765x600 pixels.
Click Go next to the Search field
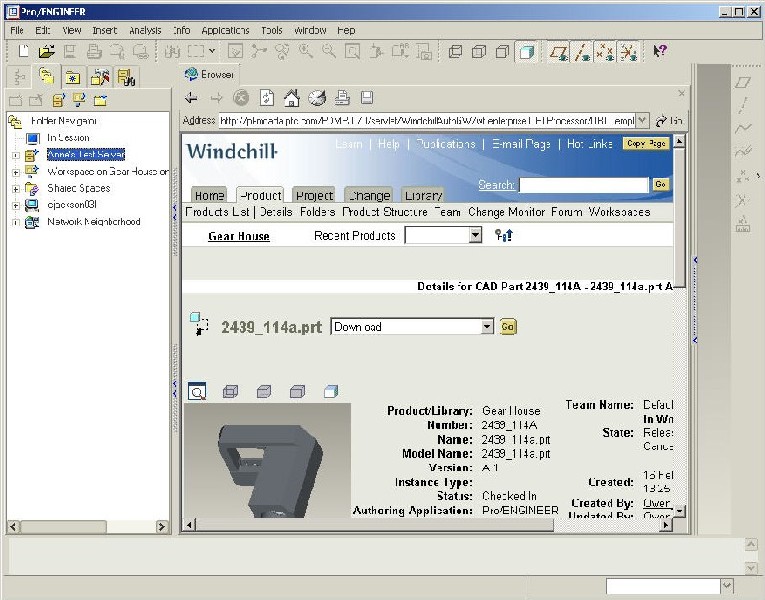(x=661, y=184)
